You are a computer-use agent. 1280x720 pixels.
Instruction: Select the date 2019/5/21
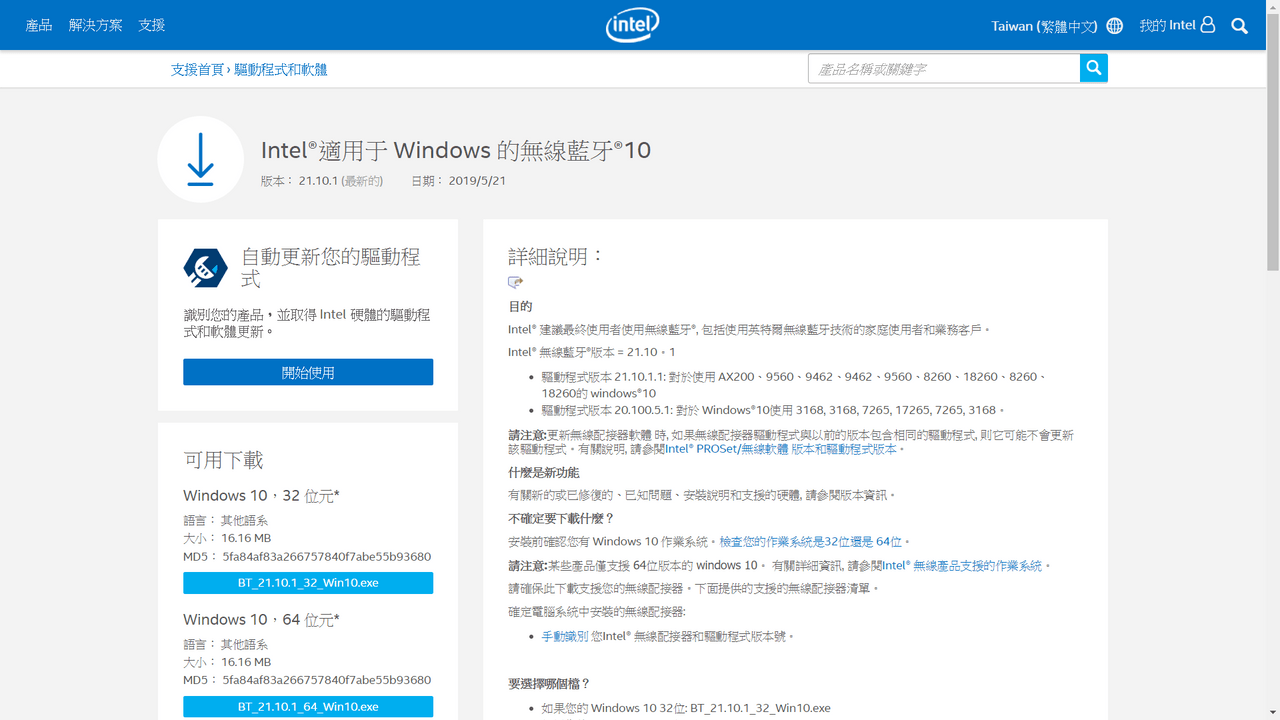point(477,181)
